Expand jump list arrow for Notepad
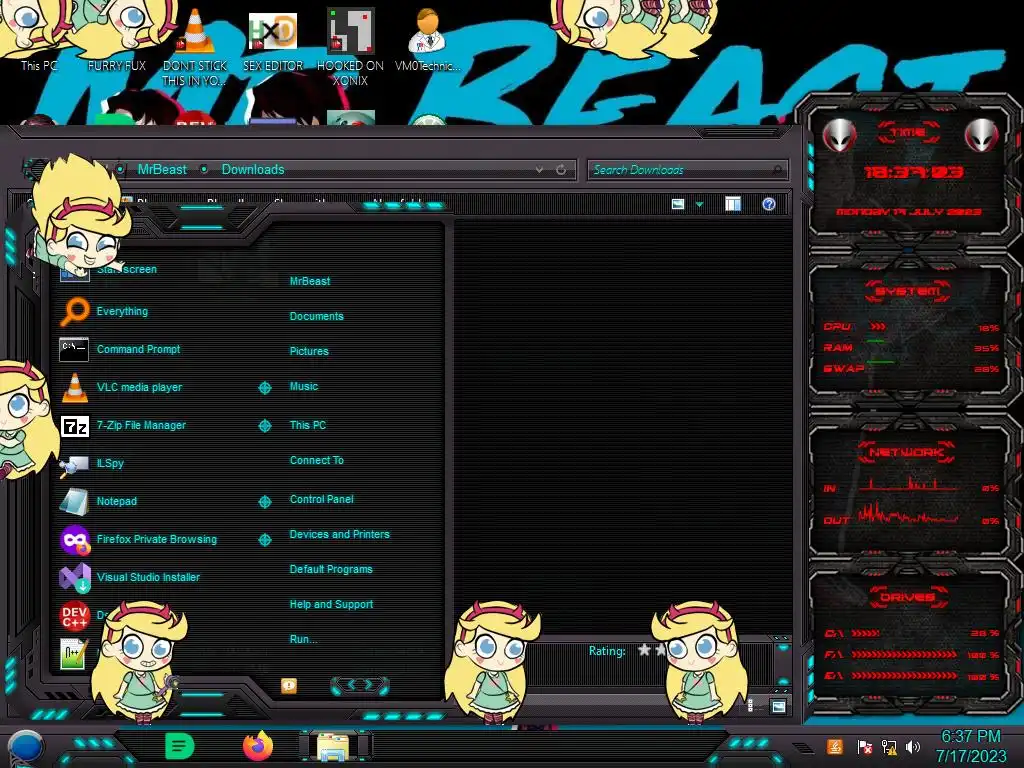 pyautogui.click(x=264, y=502)
